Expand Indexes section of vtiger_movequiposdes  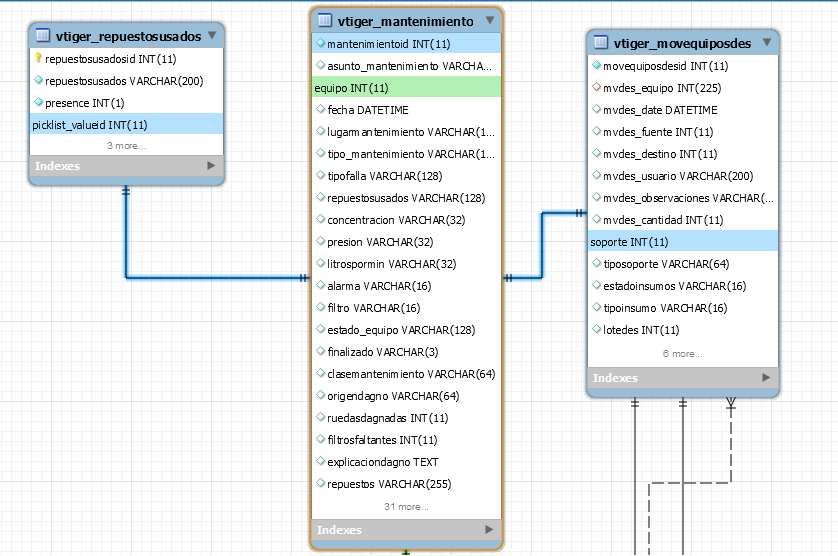coord(766,377)
